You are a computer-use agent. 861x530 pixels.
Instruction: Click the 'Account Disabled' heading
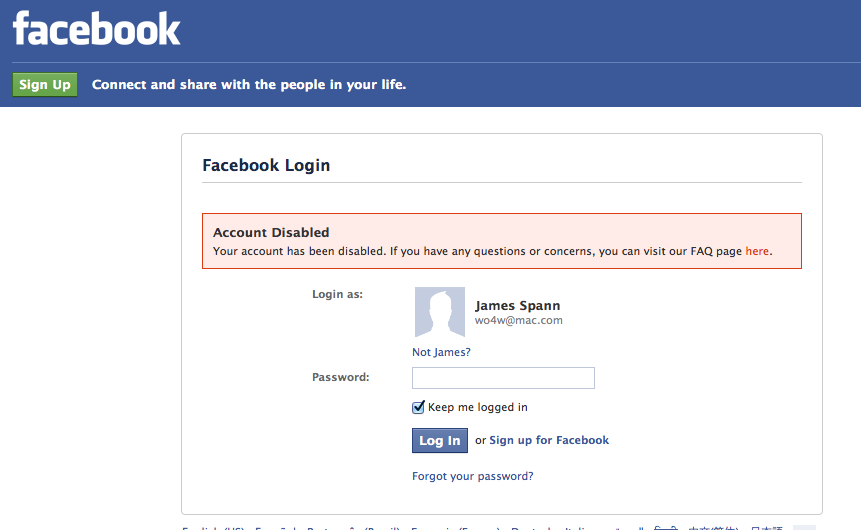(271, 233)
